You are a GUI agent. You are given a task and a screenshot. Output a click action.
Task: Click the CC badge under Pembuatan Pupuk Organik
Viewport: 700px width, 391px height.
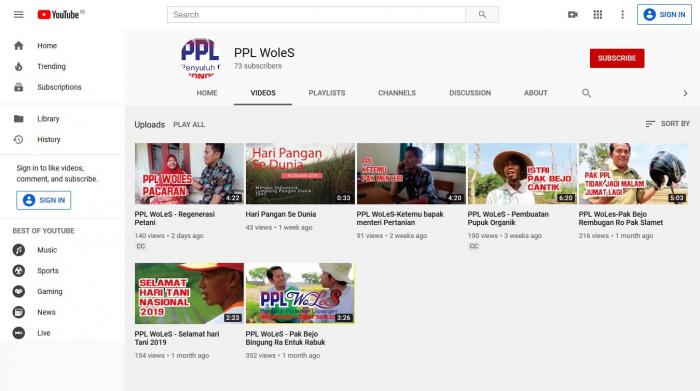(474, 246)
